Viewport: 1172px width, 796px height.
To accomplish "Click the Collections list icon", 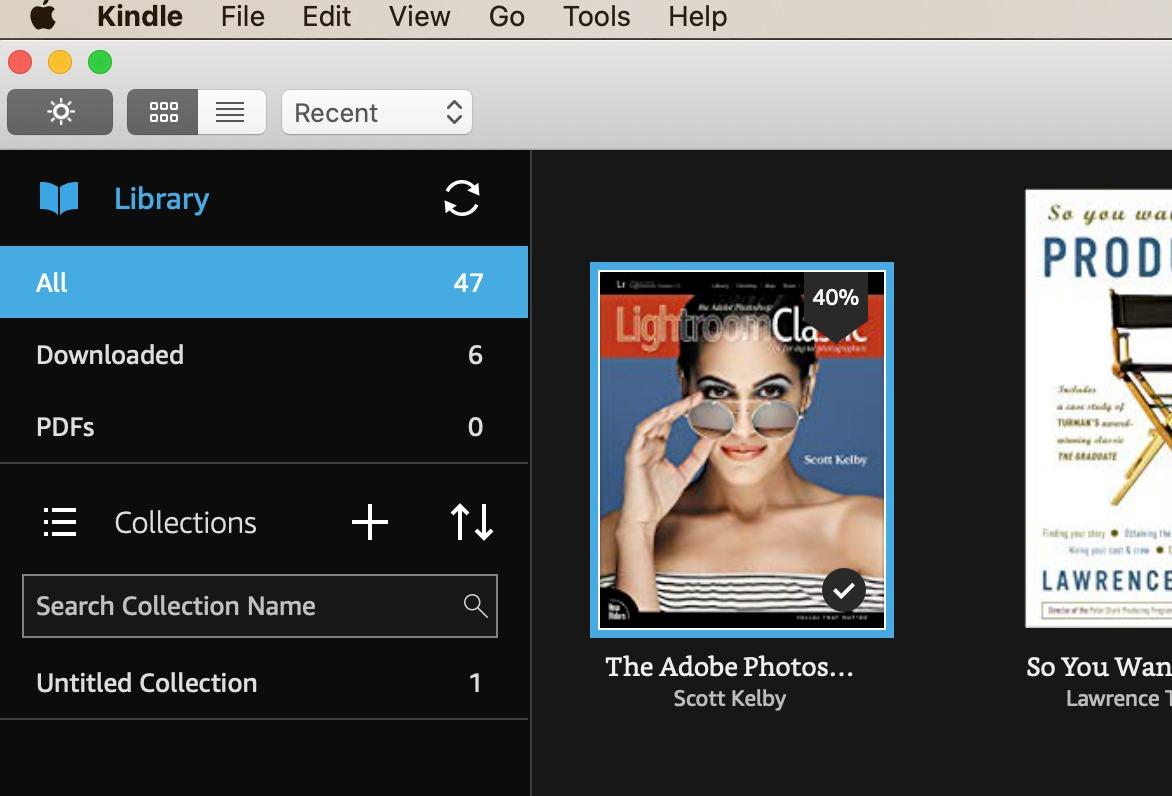I will (60, 522).
